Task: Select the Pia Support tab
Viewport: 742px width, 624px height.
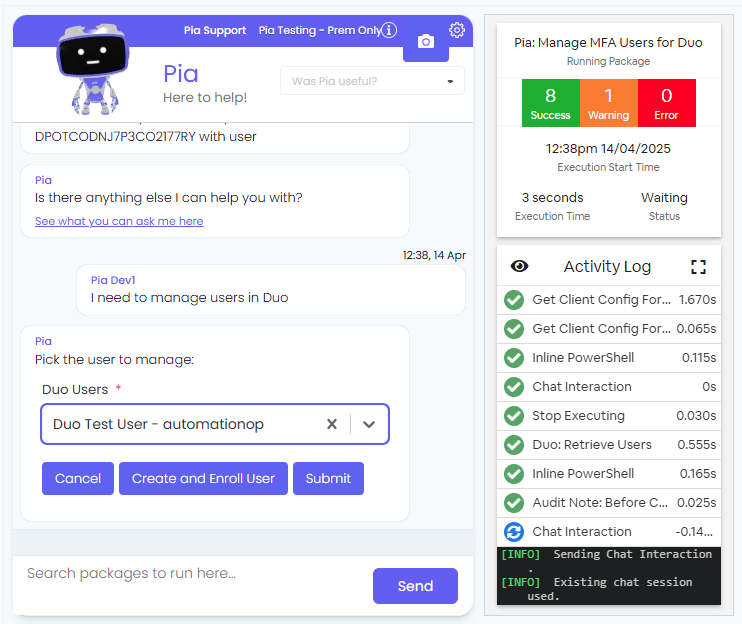Action: click(x=215, y=30)
